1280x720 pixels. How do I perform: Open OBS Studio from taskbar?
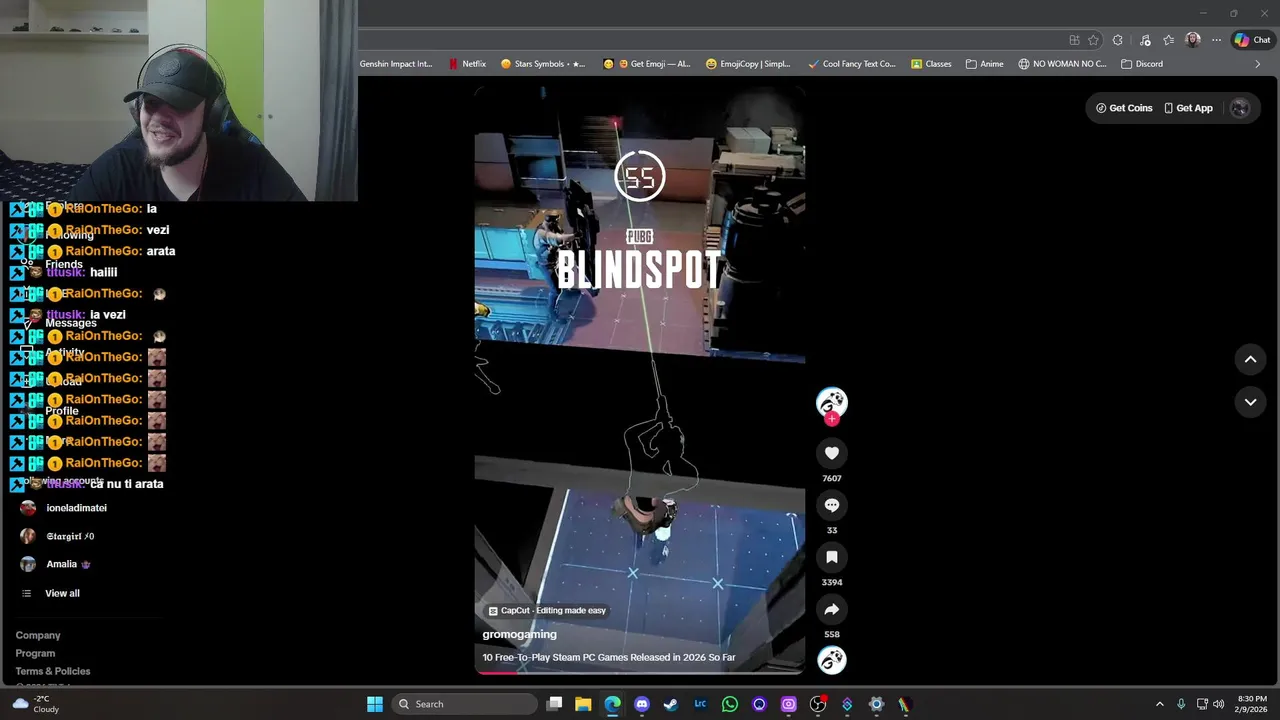click(x=818, y=704)
